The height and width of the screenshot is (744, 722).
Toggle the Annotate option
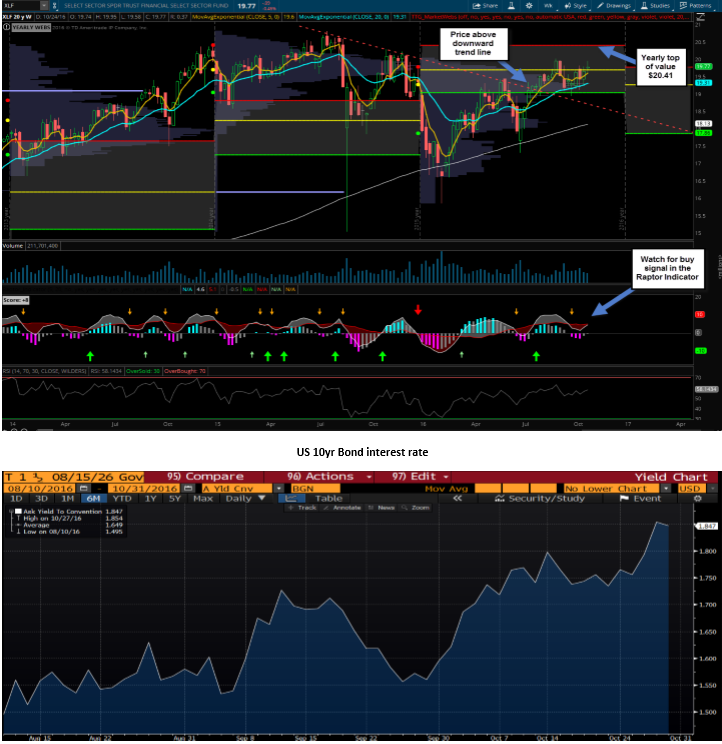click(343, 508)
